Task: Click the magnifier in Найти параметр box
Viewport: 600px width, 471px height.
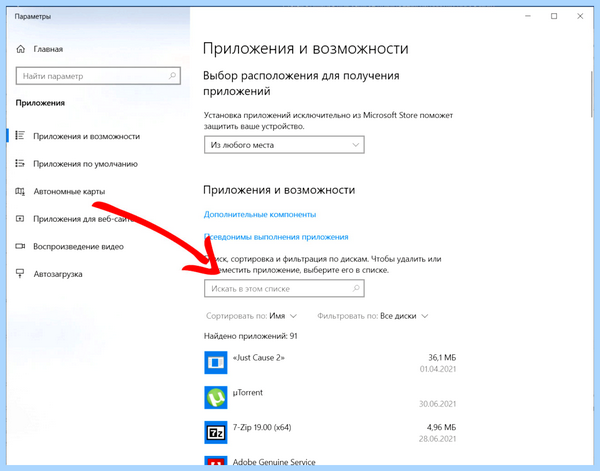Action: [x=172, y=76]
